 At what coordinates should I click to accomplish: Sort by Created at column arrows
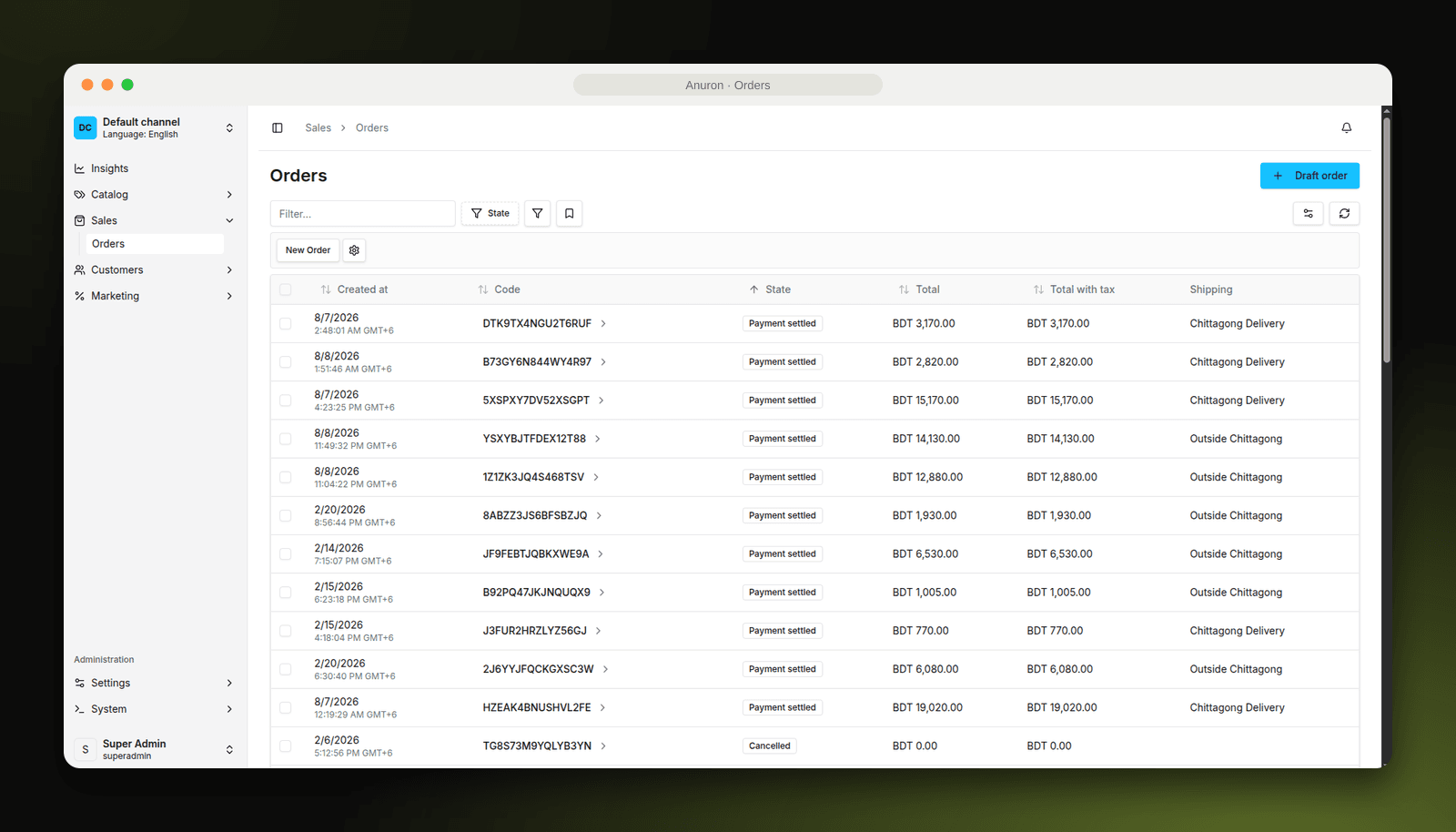tap(326, 289)
